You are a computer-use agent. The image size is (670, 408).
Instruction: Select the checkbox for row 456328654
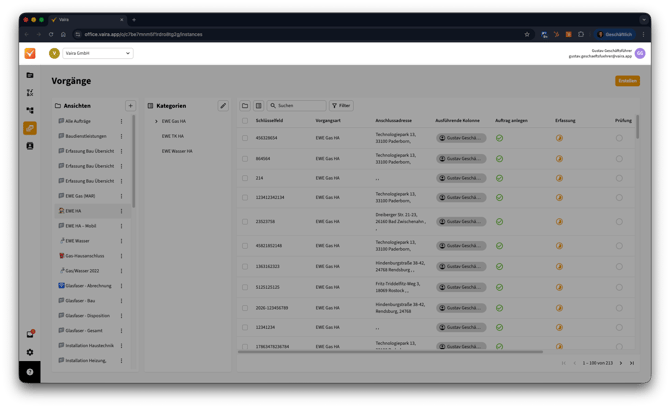[x=245, y=137]
